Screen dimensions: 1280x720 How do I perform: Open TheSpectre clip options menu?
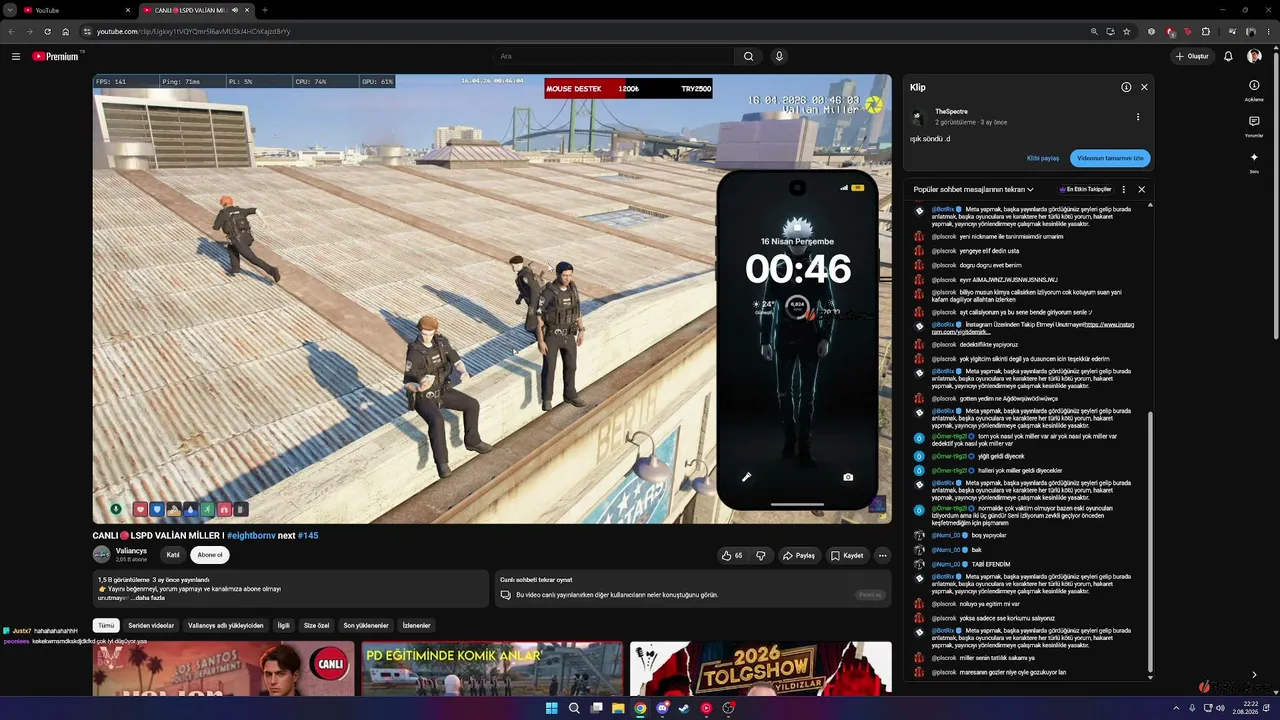click(1138, 117)
